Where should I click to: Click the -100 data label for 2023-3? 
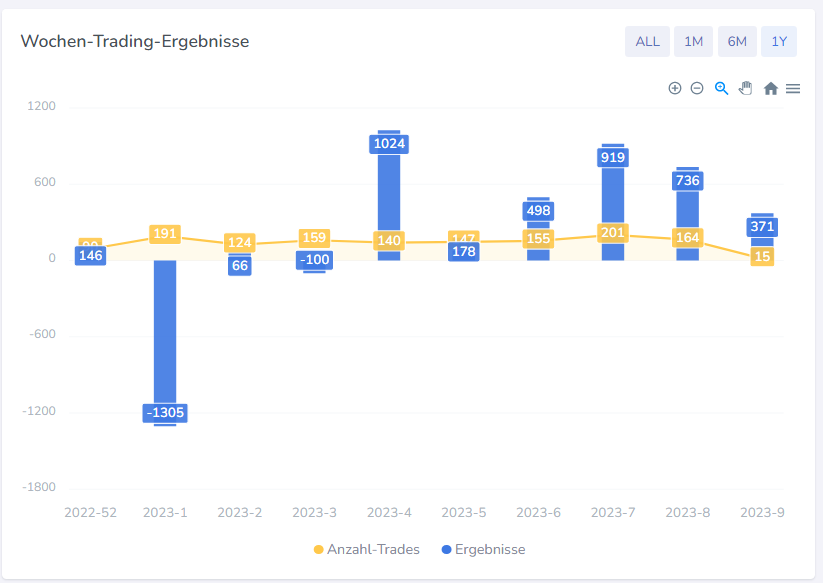[x=314, y=260]
